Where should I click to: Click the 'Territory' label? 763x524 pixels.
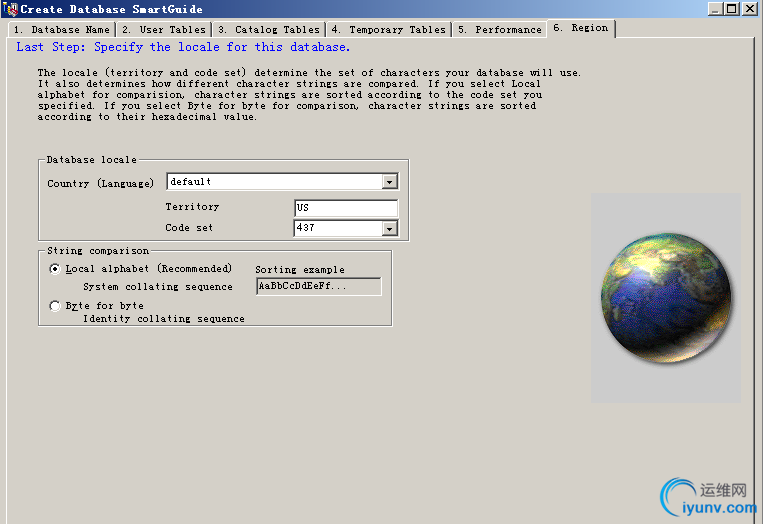pos(192,207)
